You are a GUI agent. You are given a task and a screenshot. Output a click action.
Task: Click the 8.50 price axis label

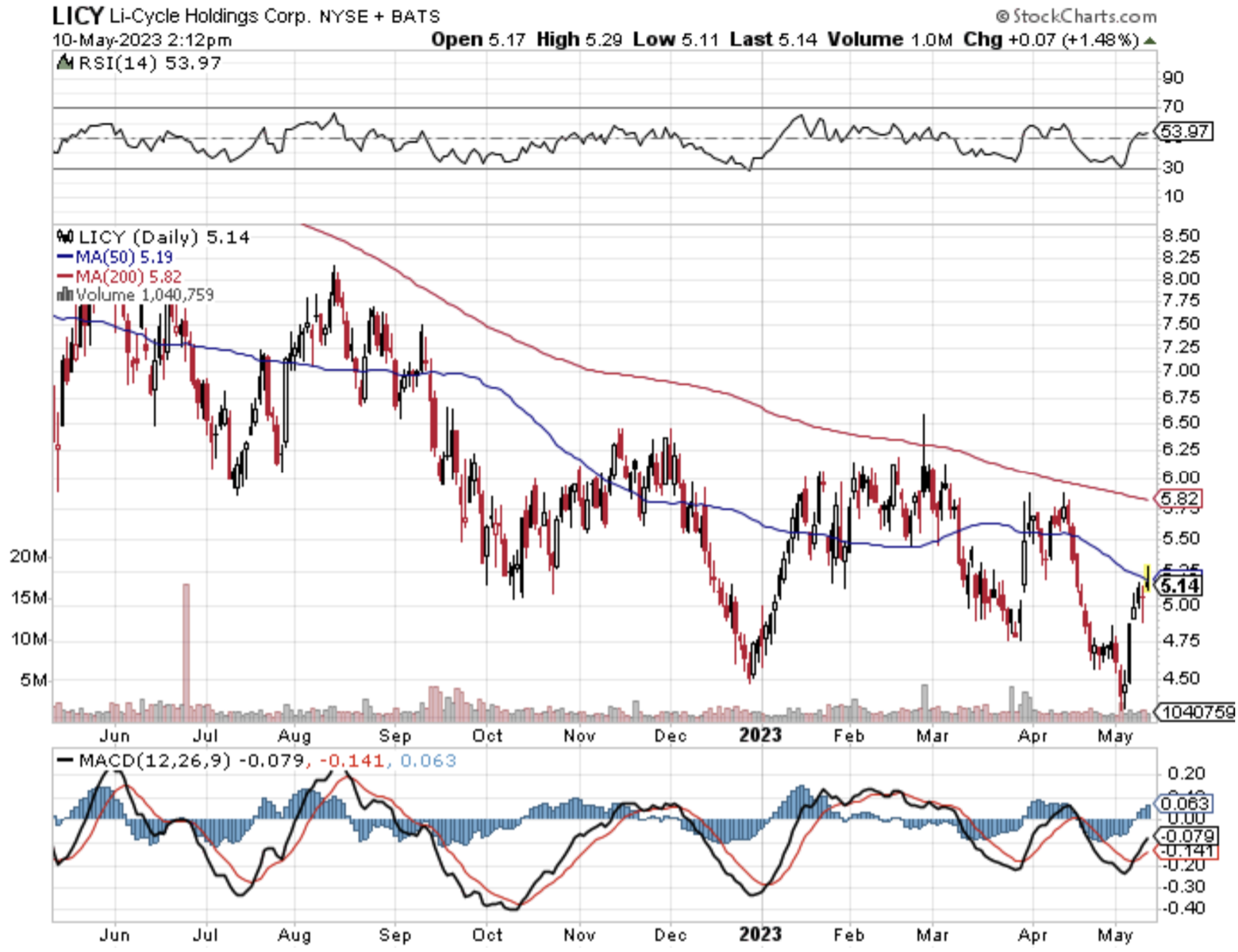coord(1181,236)
